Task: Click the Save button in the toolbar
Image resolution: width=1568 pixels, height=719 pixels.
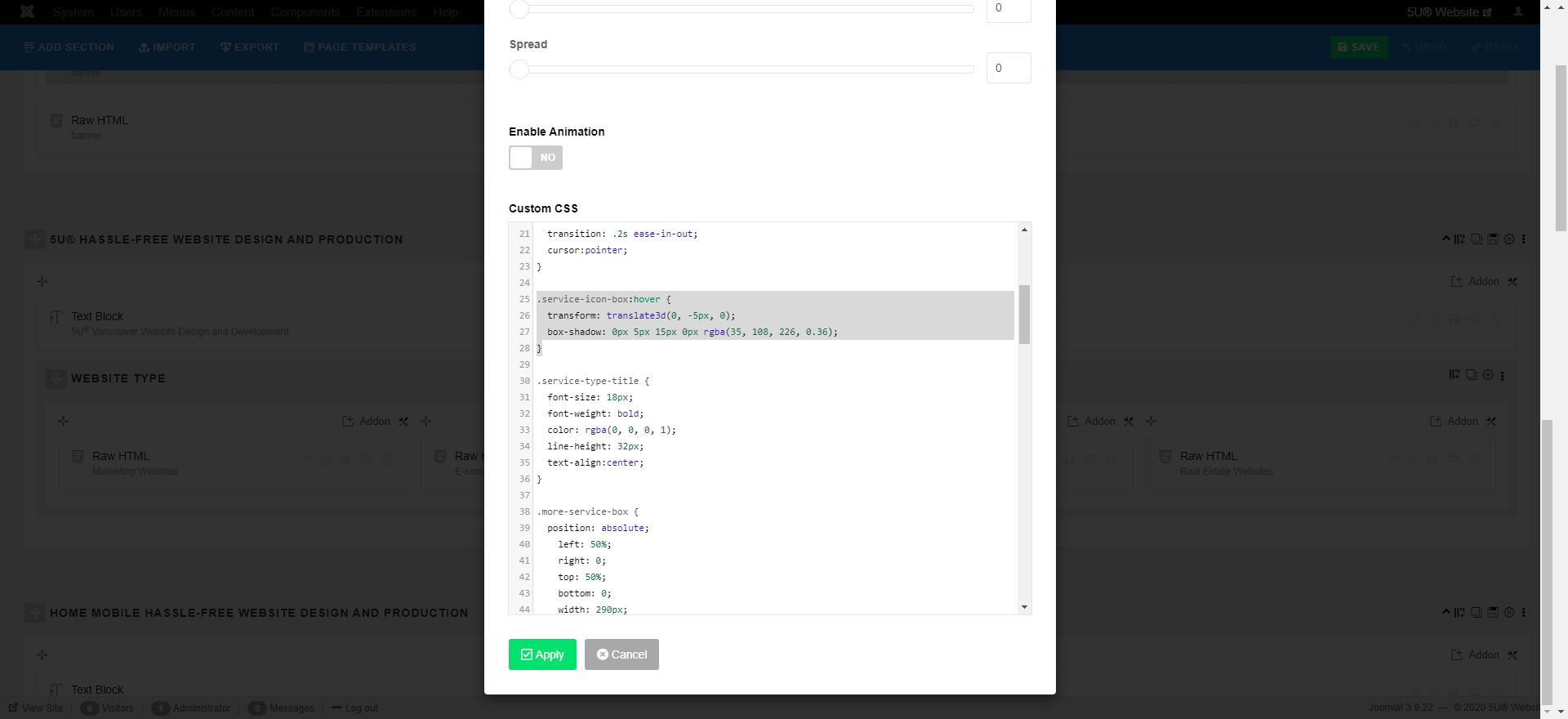Action: pos(1359,47)
